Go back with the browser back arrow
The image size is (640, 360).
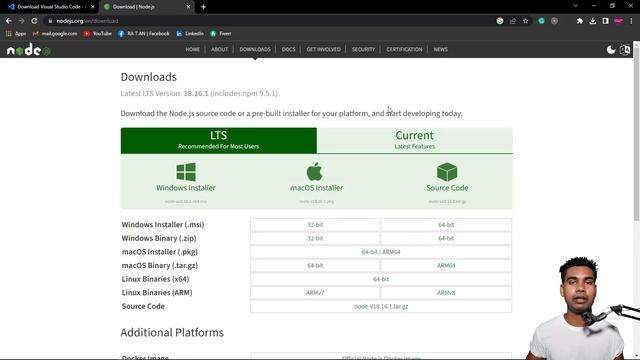(x=9, y=21)
